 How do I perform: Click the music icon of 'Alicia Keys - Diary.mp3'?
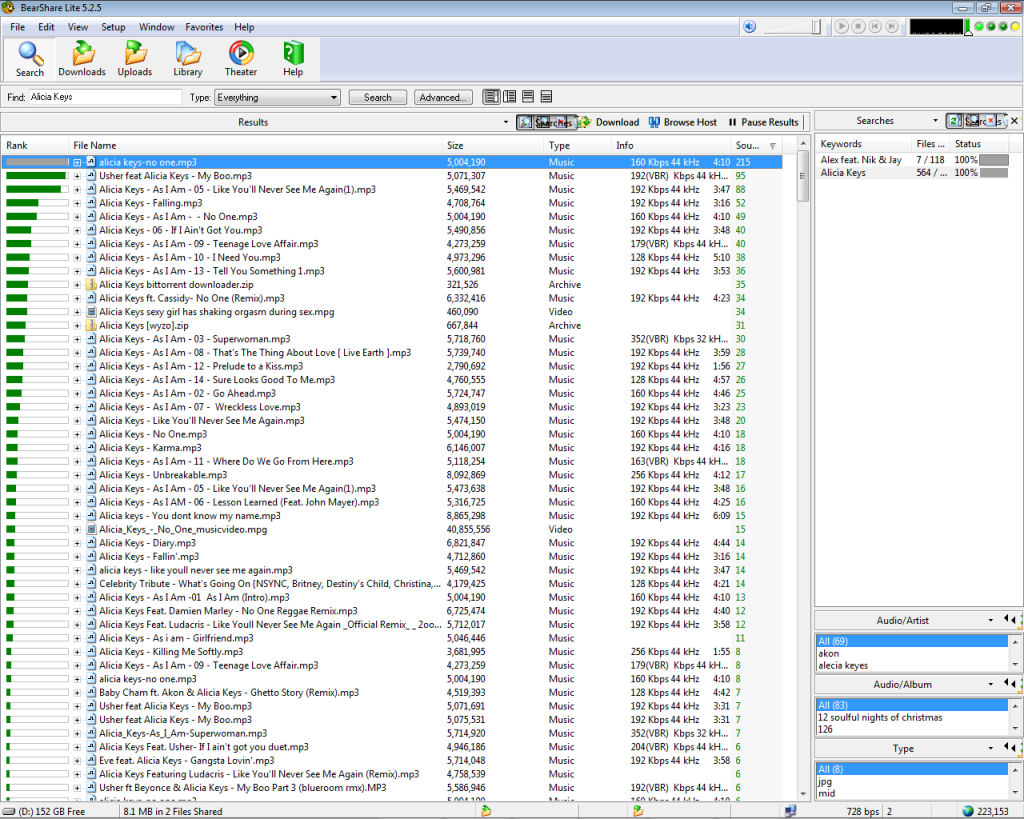[x=91, y=543]
